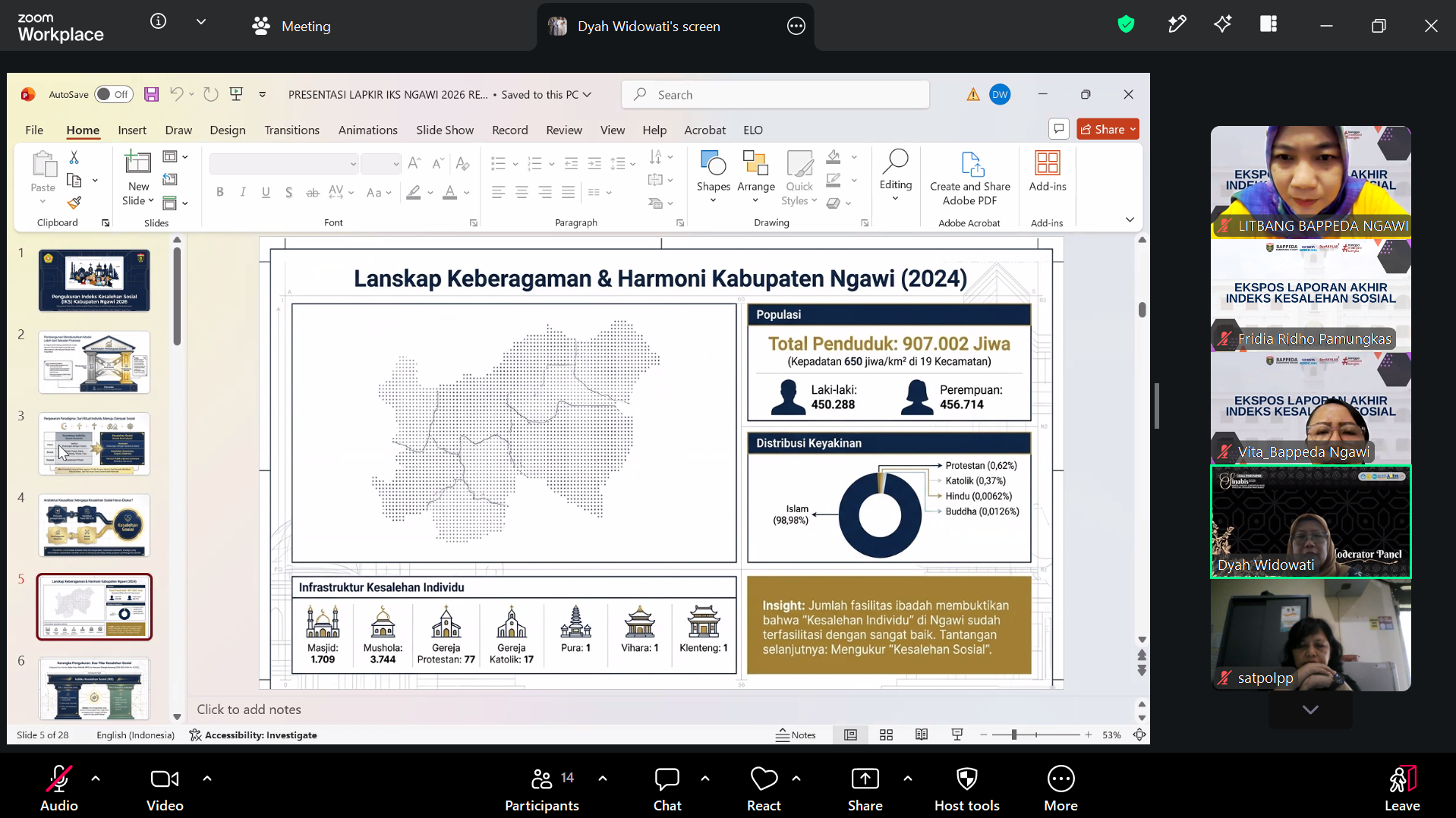This screenshot has width=1456, height=818.
Task: Click the zoom level slider
Action: tap(1035, 735)
